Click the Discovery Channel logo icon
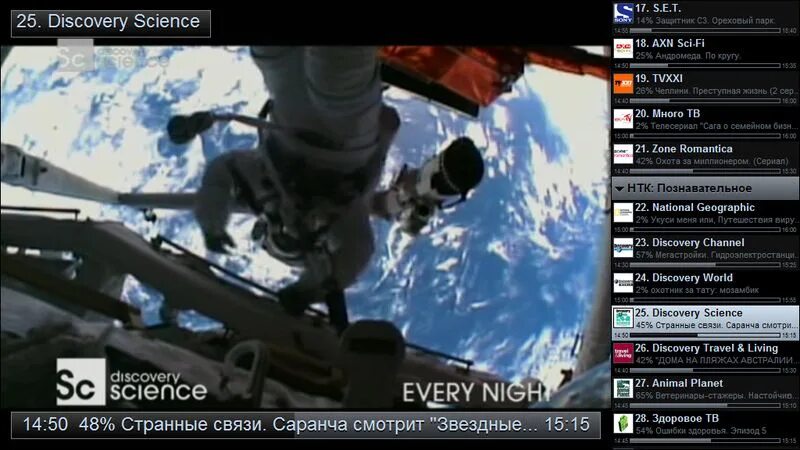Screen dimensions: 800x450 [x=623, y=248]
